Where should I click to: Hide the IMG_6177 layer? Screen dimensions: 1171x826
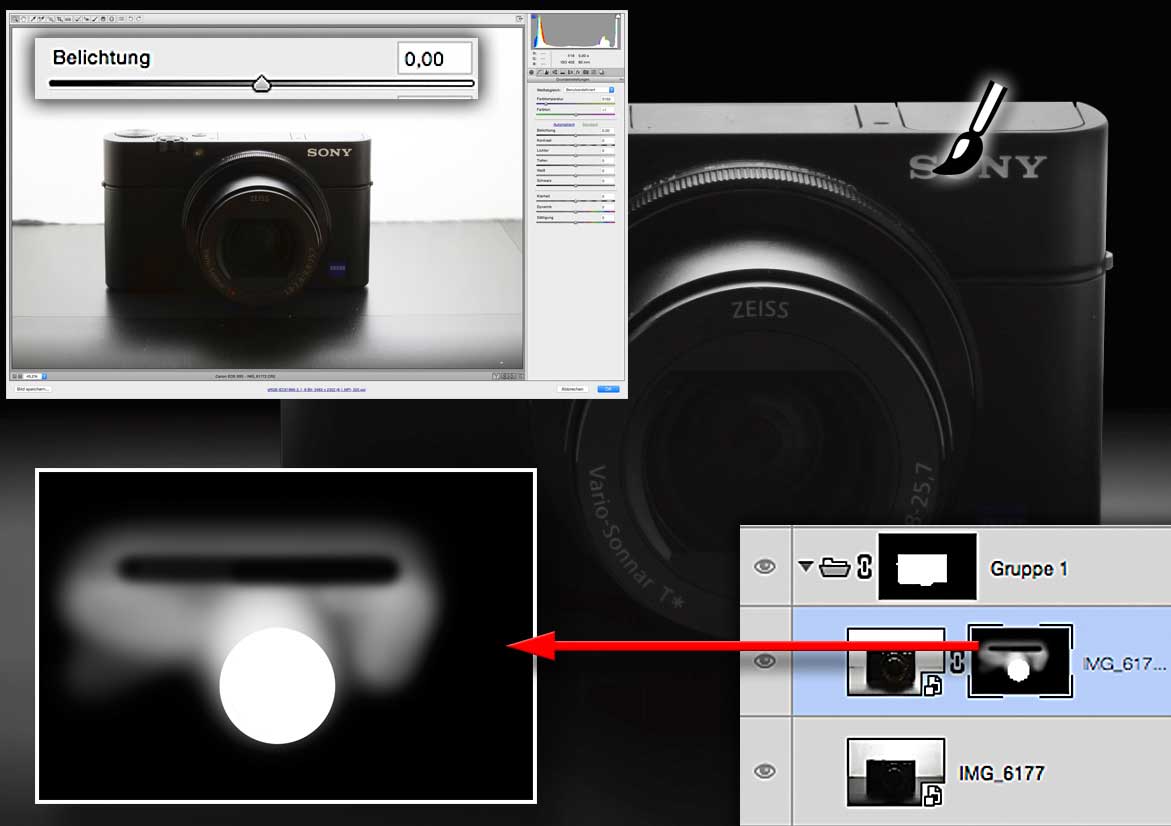tap(765, 771)
